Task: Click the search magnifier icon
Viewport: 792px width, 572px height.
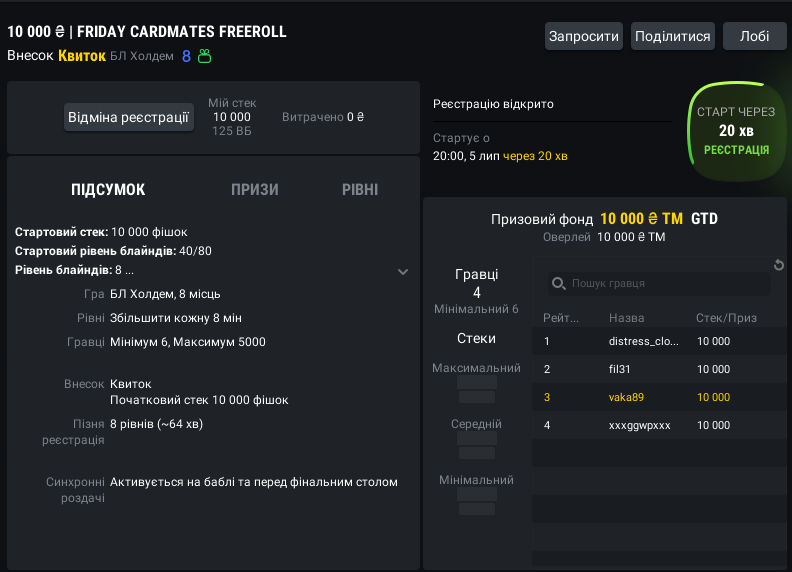Action: point(560,284)
